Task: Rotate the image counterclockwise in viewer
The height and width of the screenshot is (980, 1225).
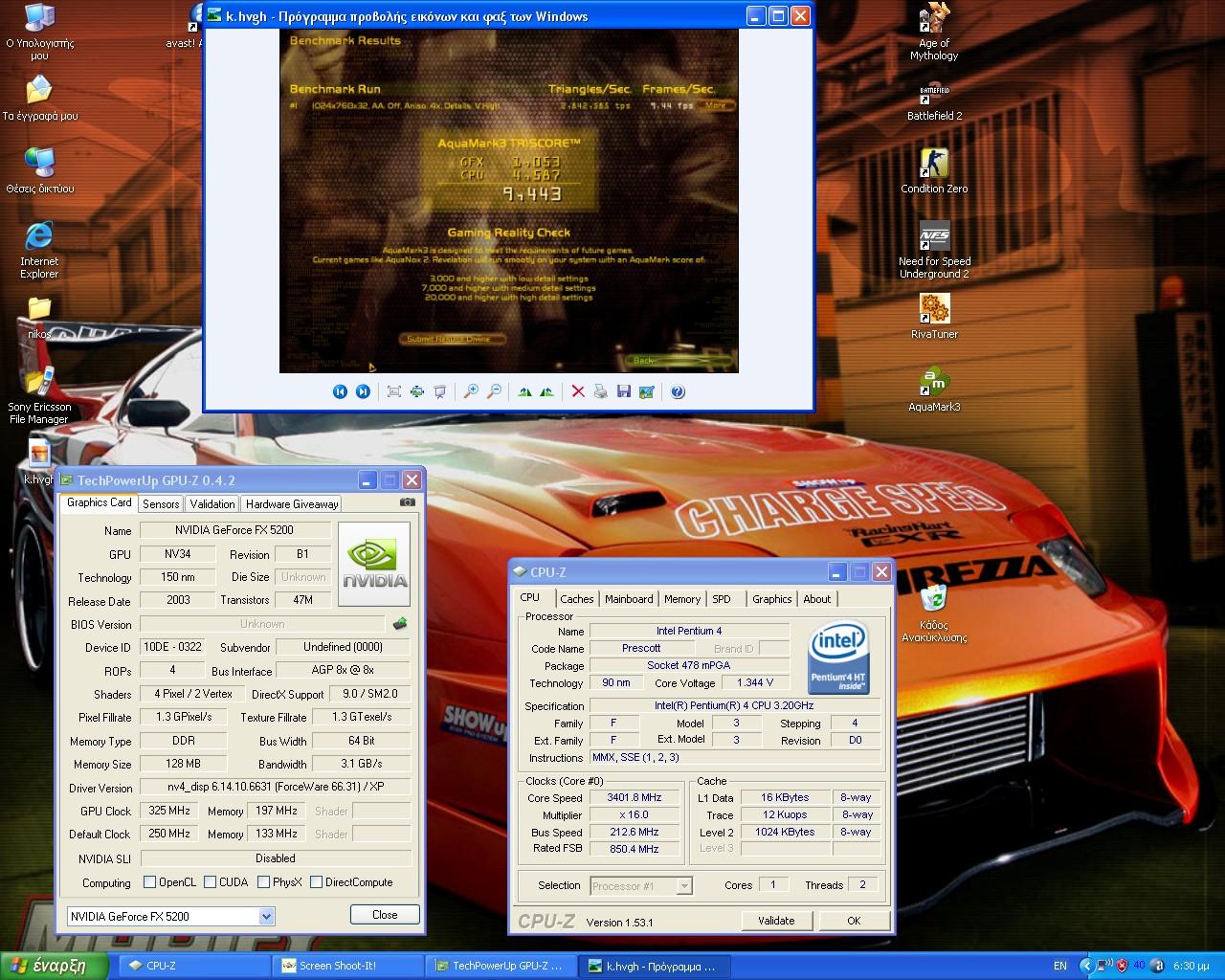Action: pos(546,391)
